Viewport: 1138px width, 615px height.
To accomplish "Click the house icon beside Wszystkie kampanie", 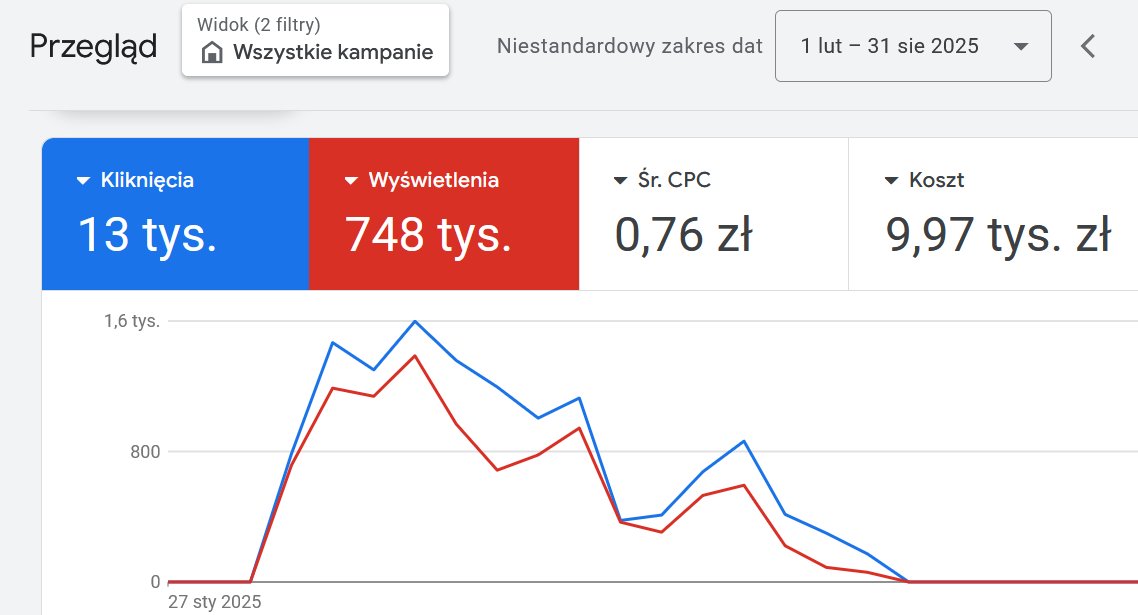I will 212,52.
